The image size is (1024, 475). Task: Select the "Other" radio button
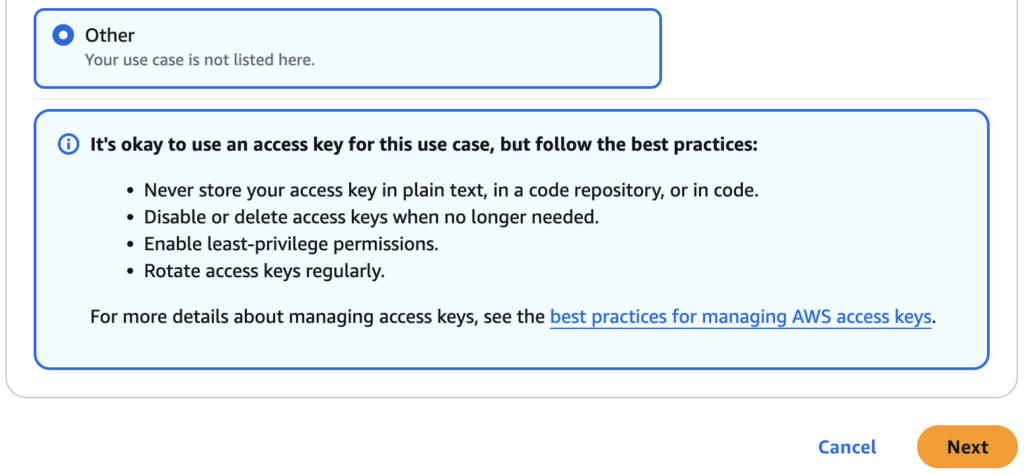pos(64,36)
